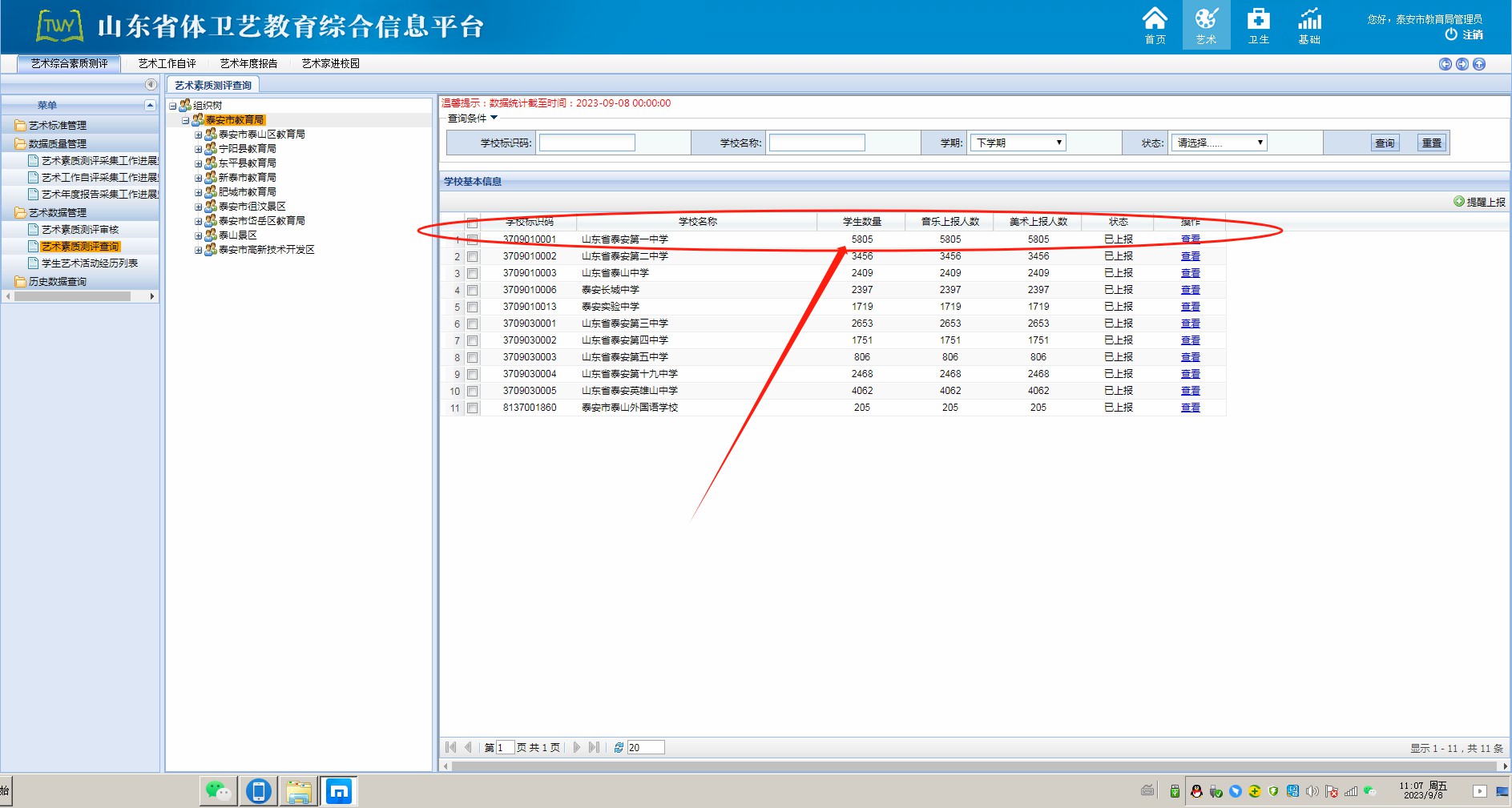This screenshot has height=808, width=1512.
Task: Click the 查询 search button
Action: (1385, 143)
